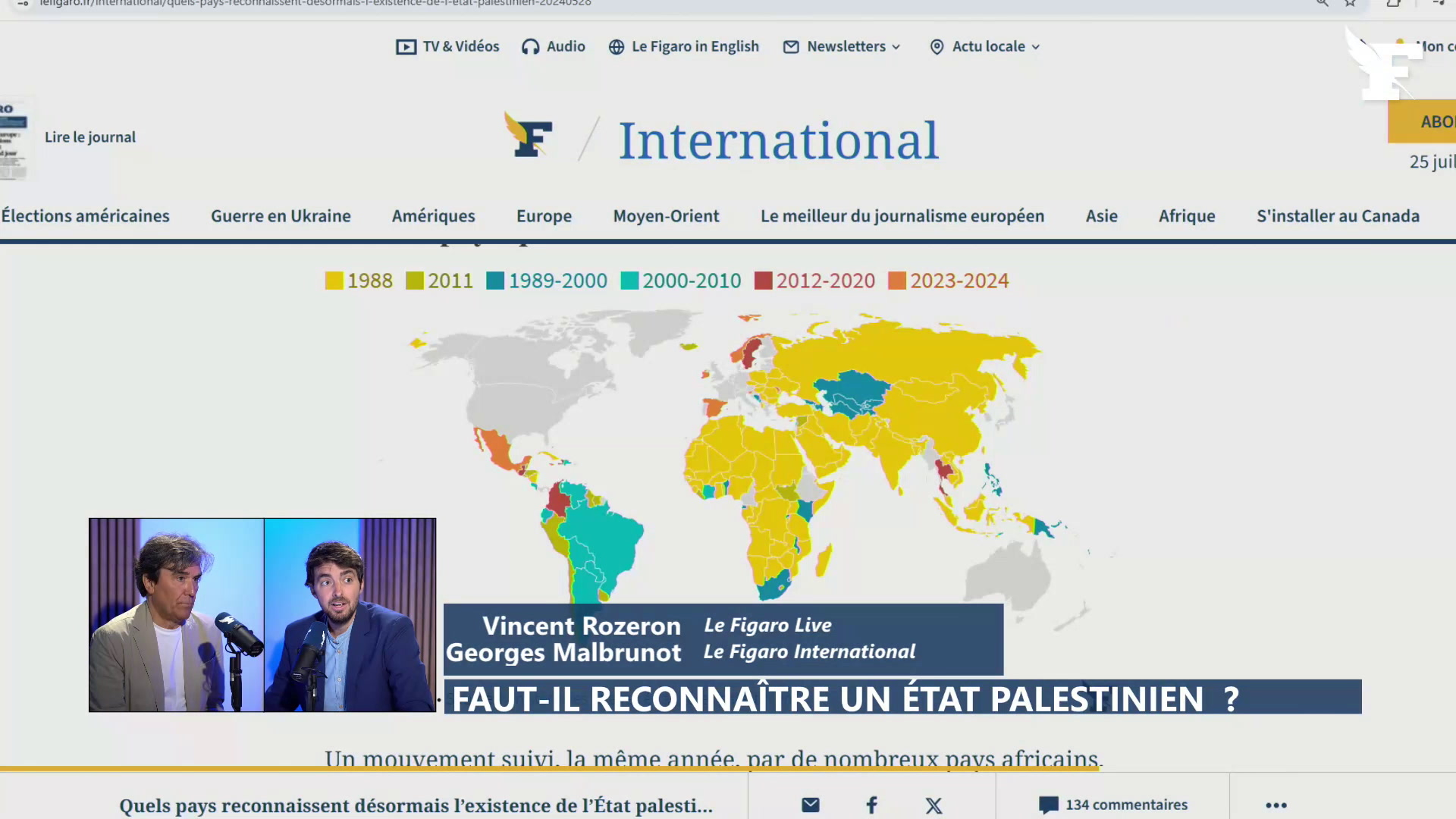Click the search magnifier in the browser toolbar
The height and width of the screenshot is (819, 1456).
tap(1322, 4)
